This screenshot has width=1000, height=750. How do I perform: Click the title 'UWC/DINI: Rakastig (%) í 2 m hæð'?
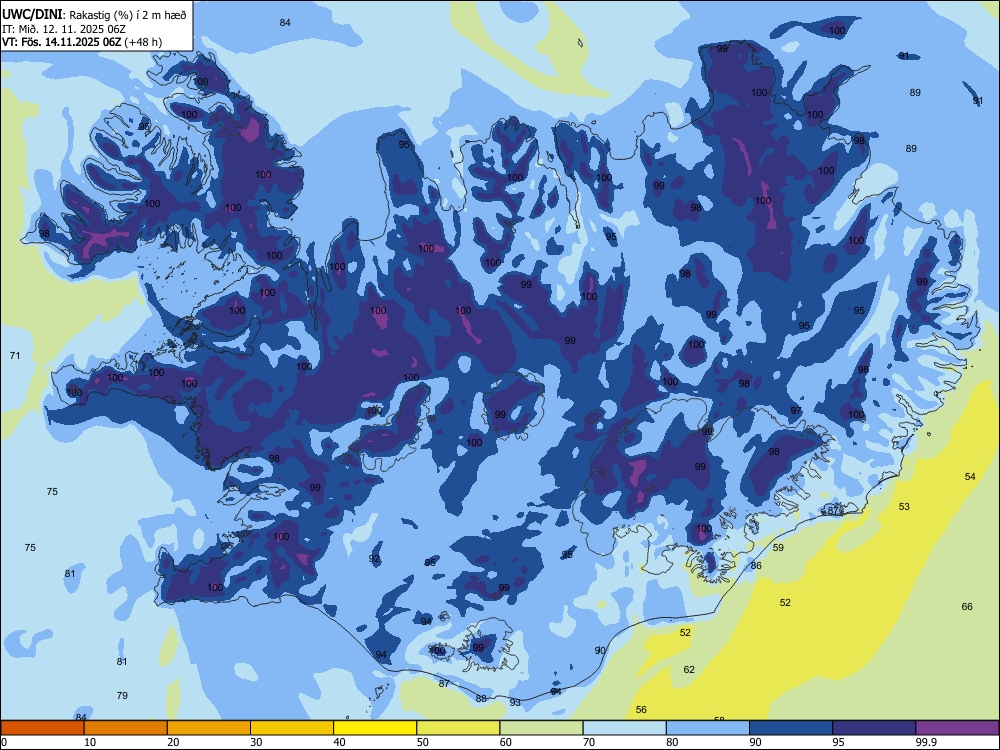pos(94,14)
